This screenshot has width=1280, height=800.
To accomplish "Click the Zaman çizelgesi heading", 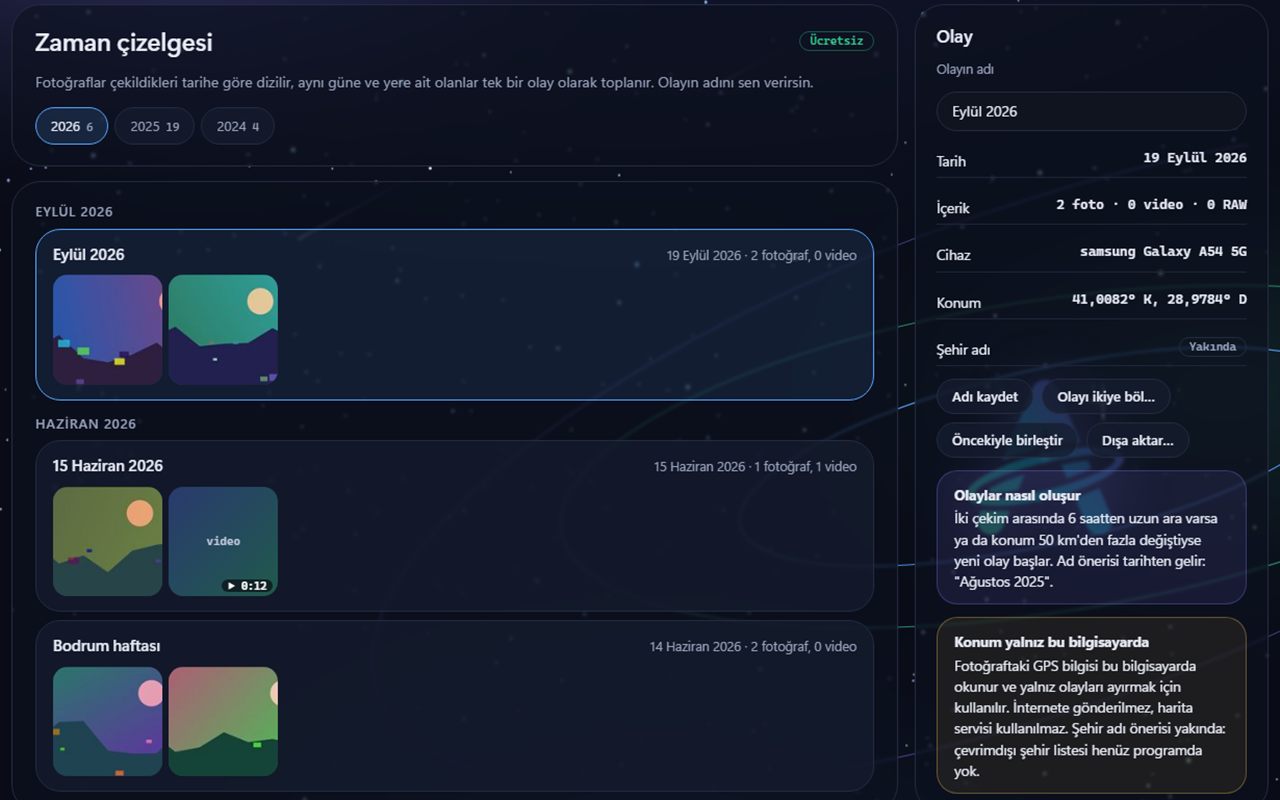I will (124, 42).
